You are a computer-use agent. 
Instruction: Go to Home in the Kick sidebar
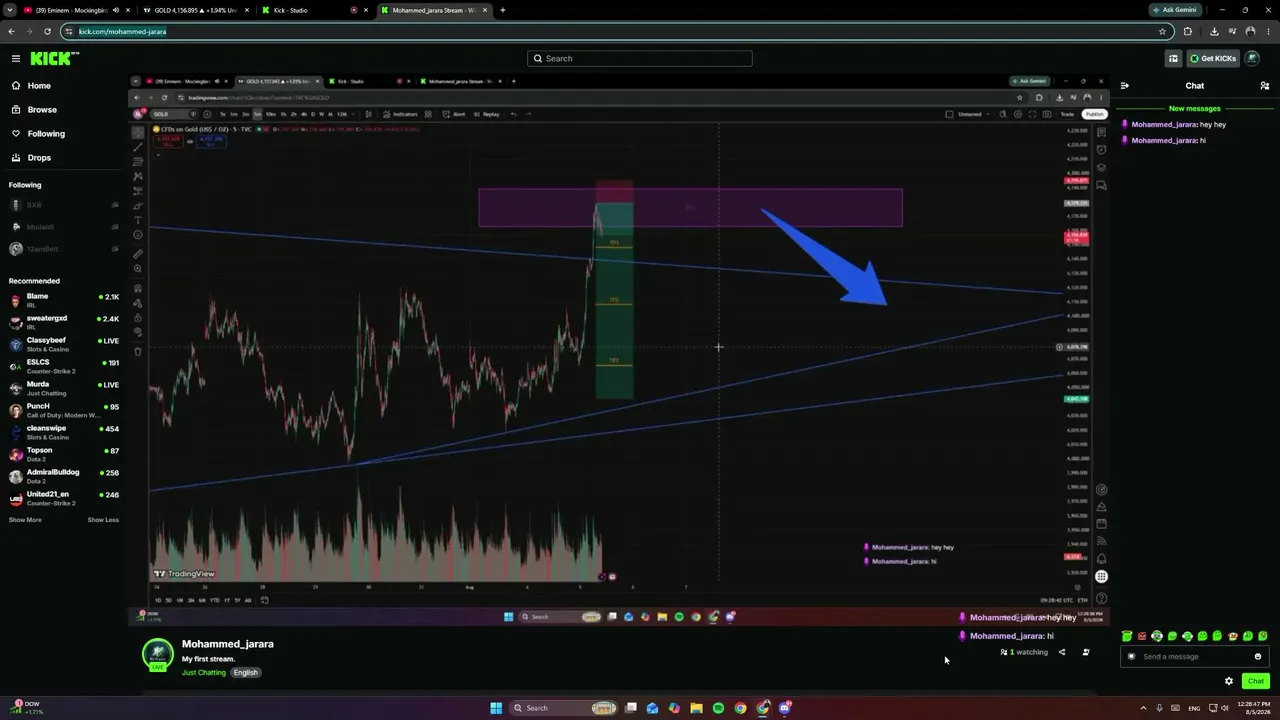click(x=39, y=86)
